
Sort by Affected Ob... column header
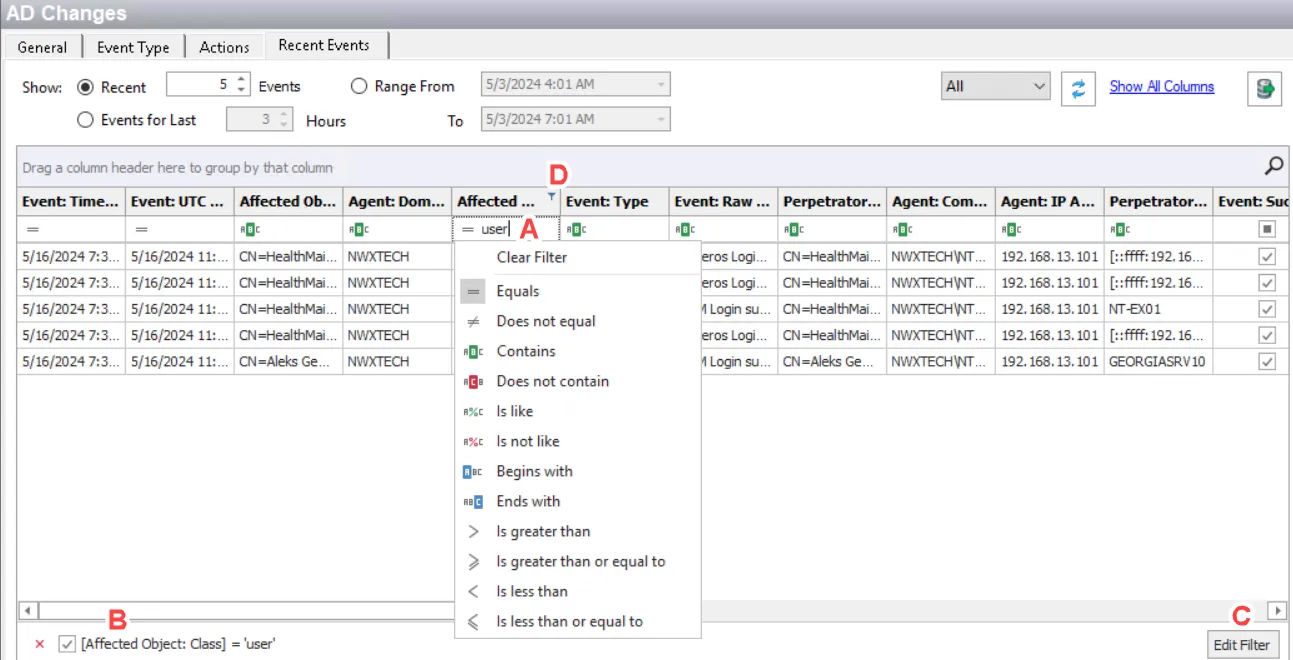288,201
